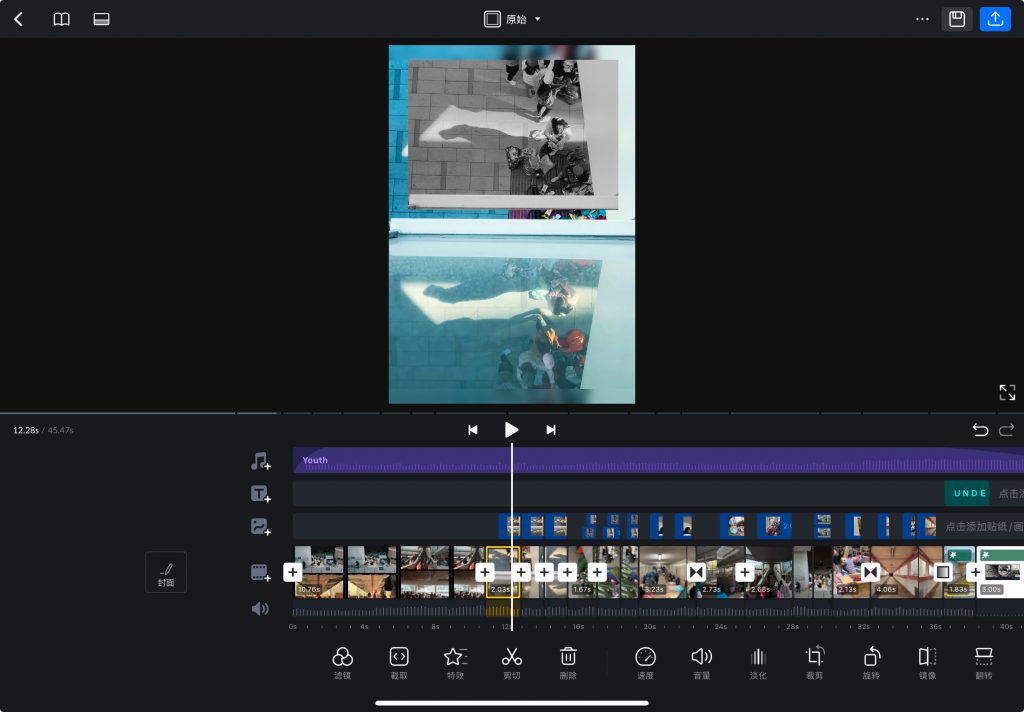Mirror the clip with 镜像
This screenshot has height=712, width=1024.
tap(927, 663)
